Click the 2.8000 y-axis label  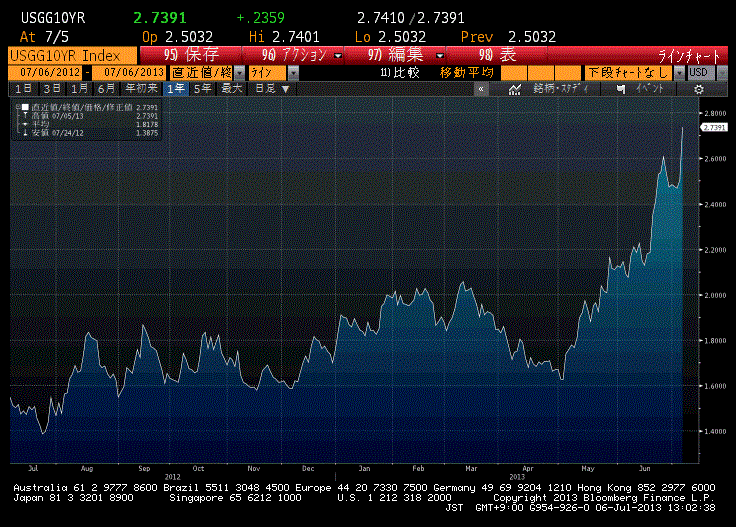click(x=715, y=113)
